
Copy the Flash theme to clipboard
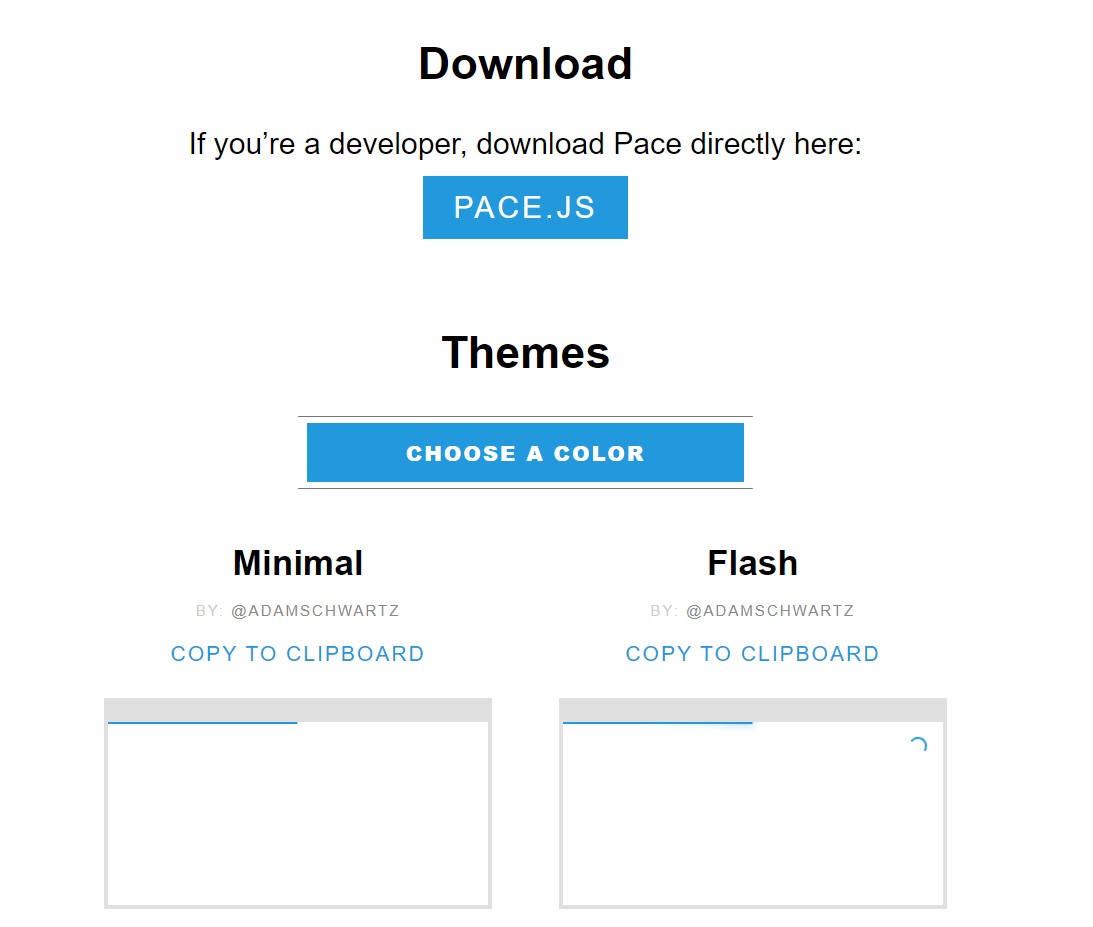[x=752, y=654]
